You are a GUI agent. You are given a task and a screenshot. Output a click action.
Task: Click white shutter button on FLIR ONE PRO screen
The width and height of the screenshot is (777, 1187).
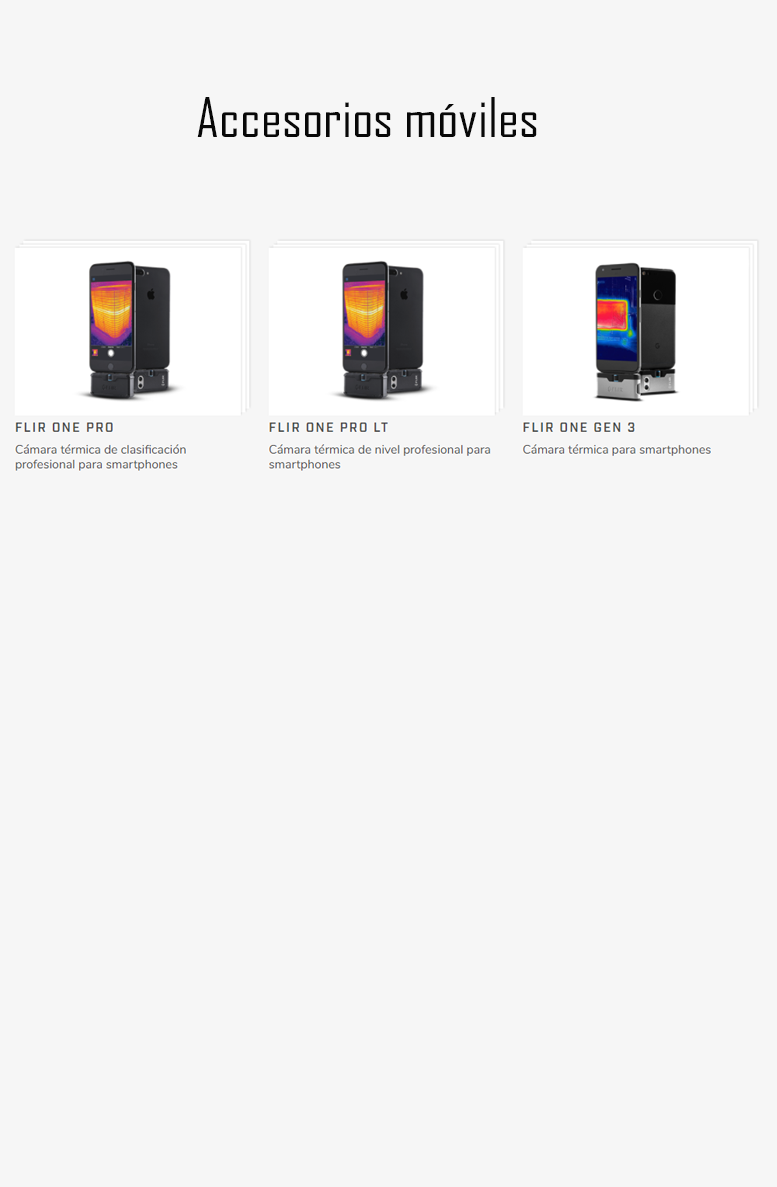coord(111,353)
